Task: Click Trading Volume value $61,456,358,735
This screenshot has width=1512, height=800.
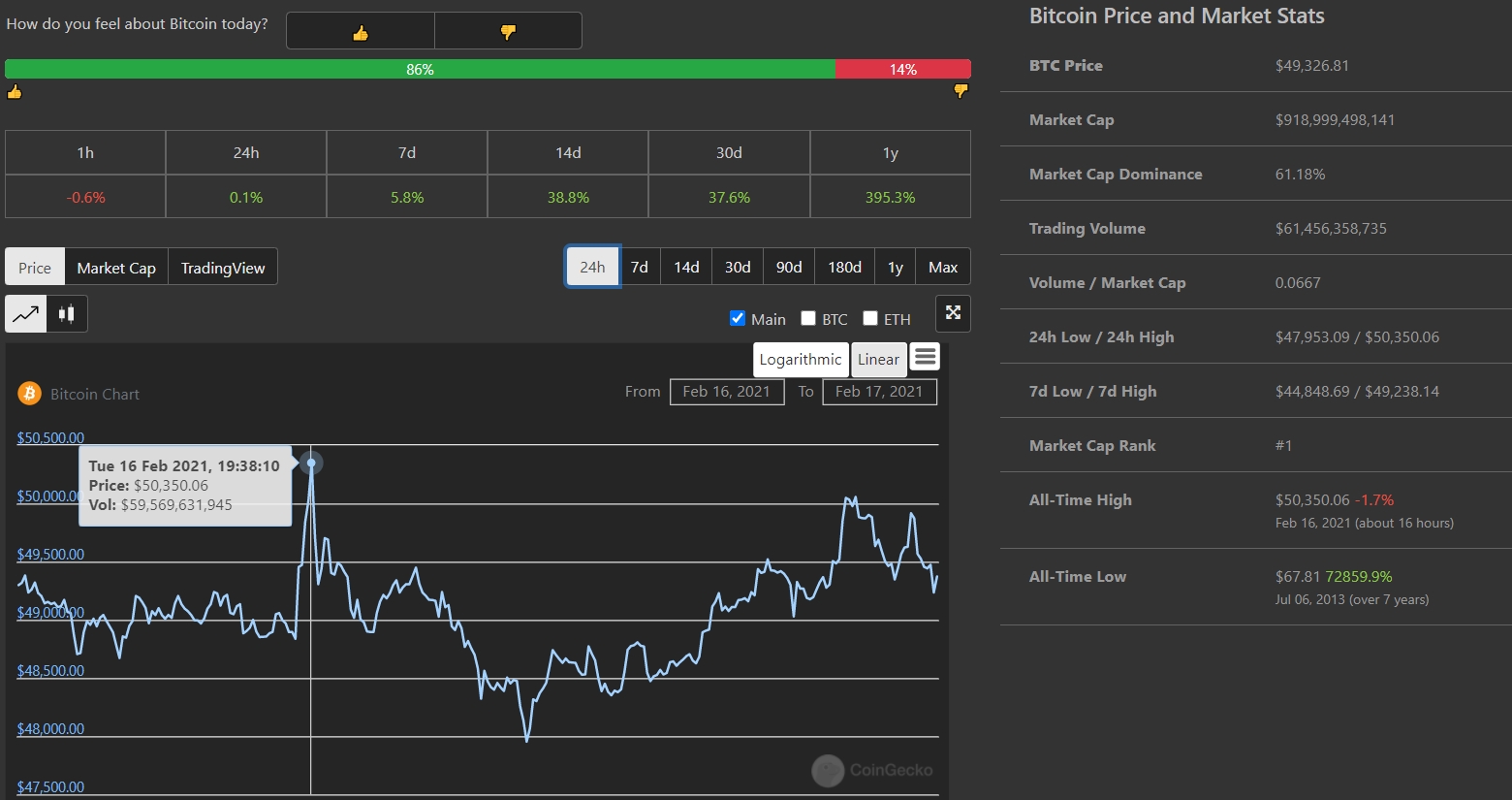Action: click(x=1331, y=229)
